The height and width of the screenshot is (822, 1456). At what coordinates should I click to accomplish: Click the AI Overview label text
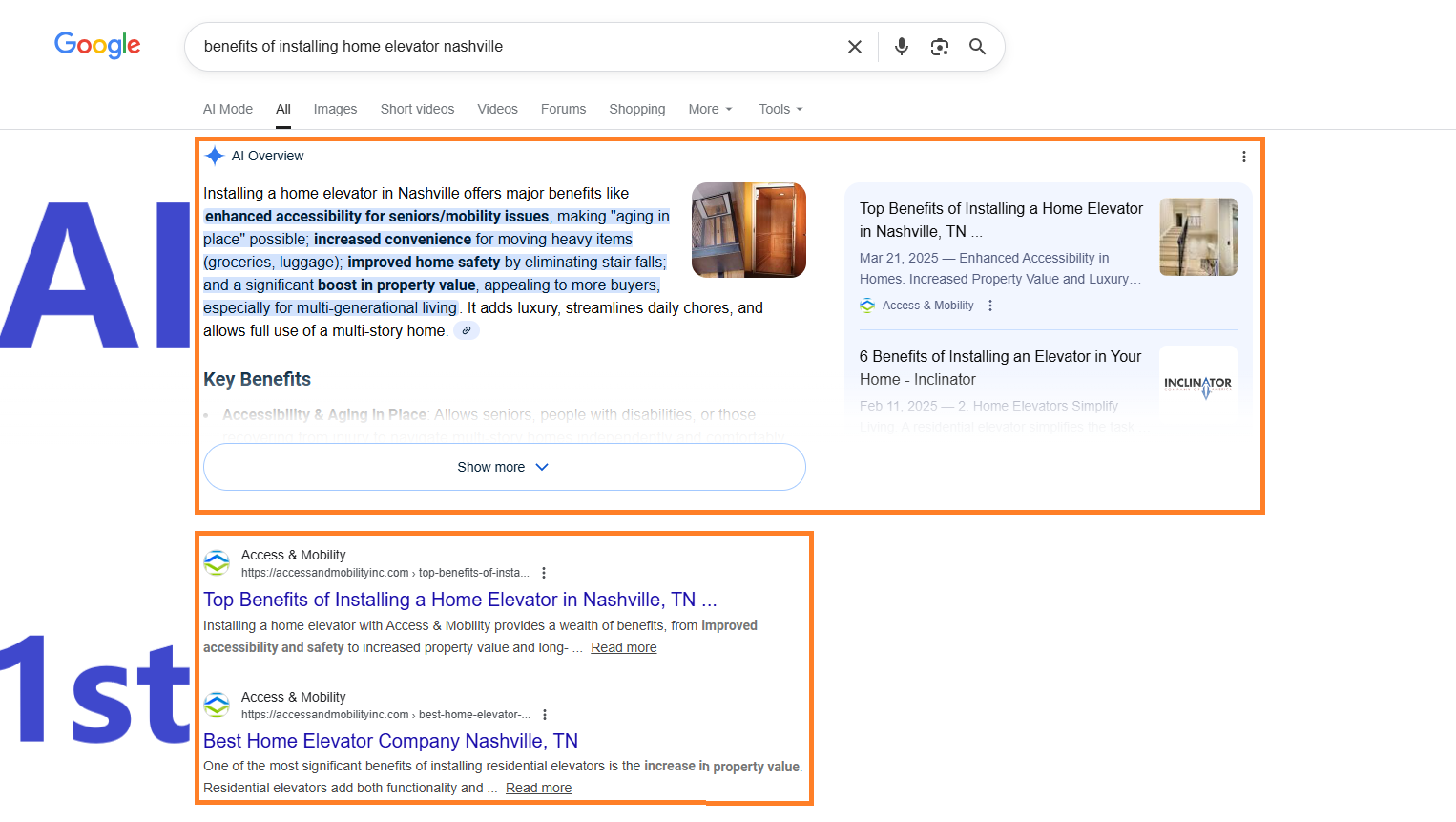tap(267, 156)
